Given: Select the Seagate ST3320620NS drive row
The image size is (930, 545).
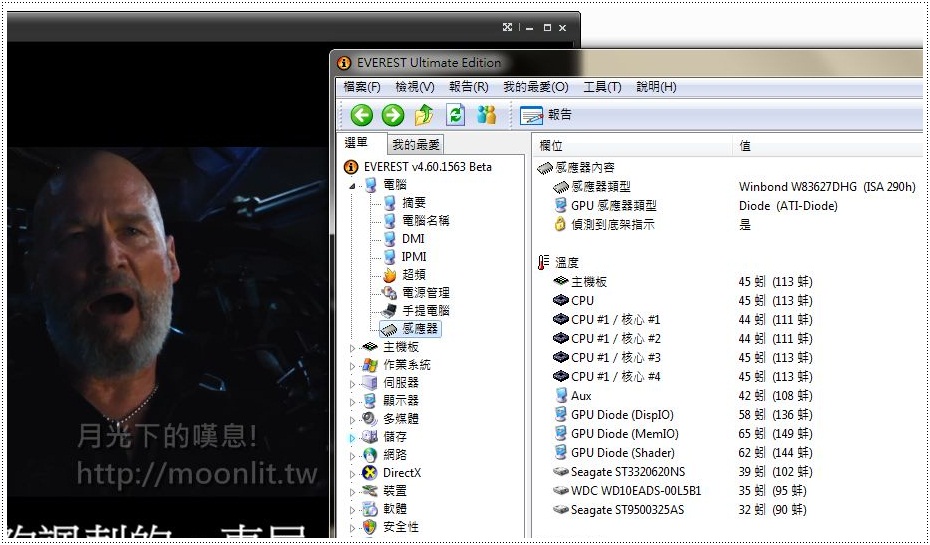Looking at the screenshot, I should [627, 472].
